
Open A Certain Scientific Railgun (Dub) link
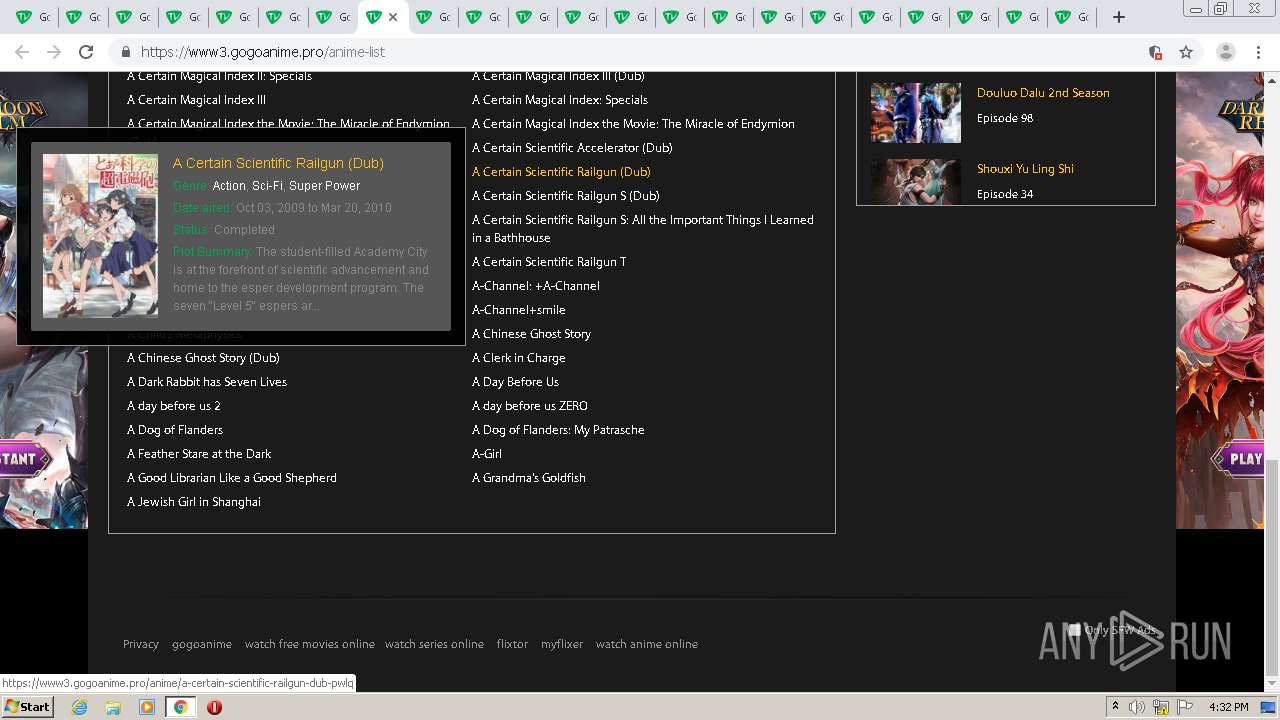click(x=561, y=172)
